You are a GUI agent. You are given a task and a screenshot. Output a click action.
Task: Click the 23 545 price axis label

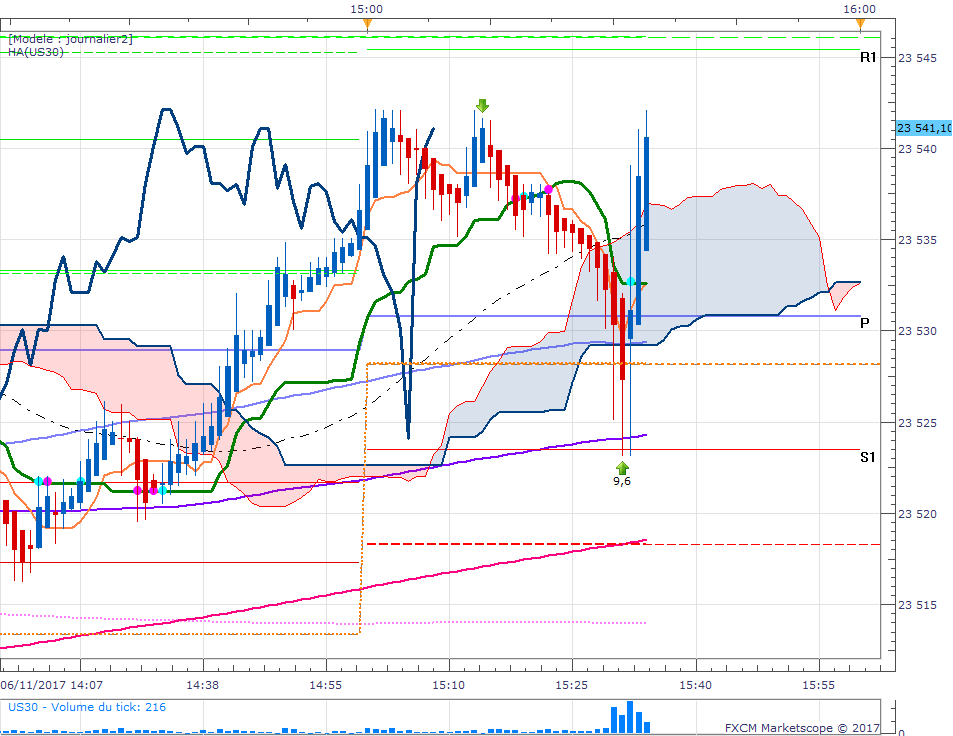tap(918, 58)
